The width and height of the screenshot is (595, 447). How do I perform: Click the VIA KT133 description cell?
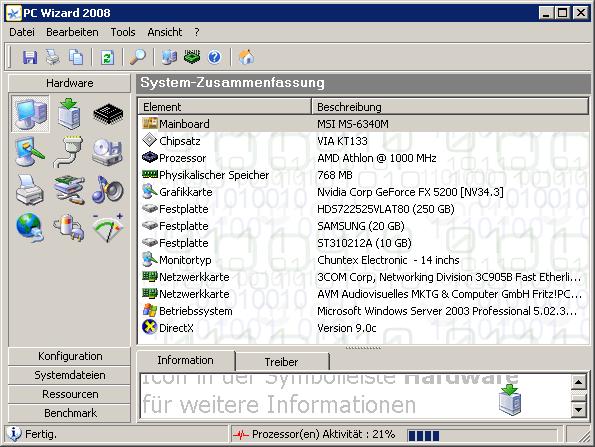pos(342,141)
